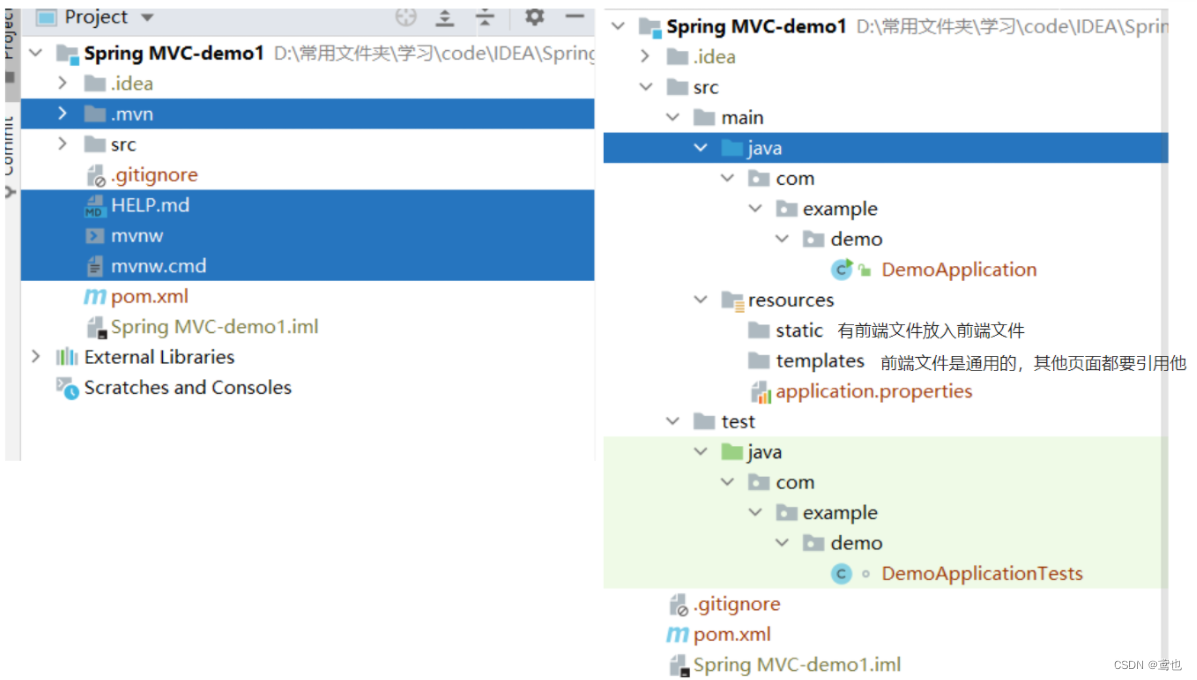Click the DemoApplicationTests class icon
Image resolution: width=1197 pixels, height=680 pixels.
point(841,573)
